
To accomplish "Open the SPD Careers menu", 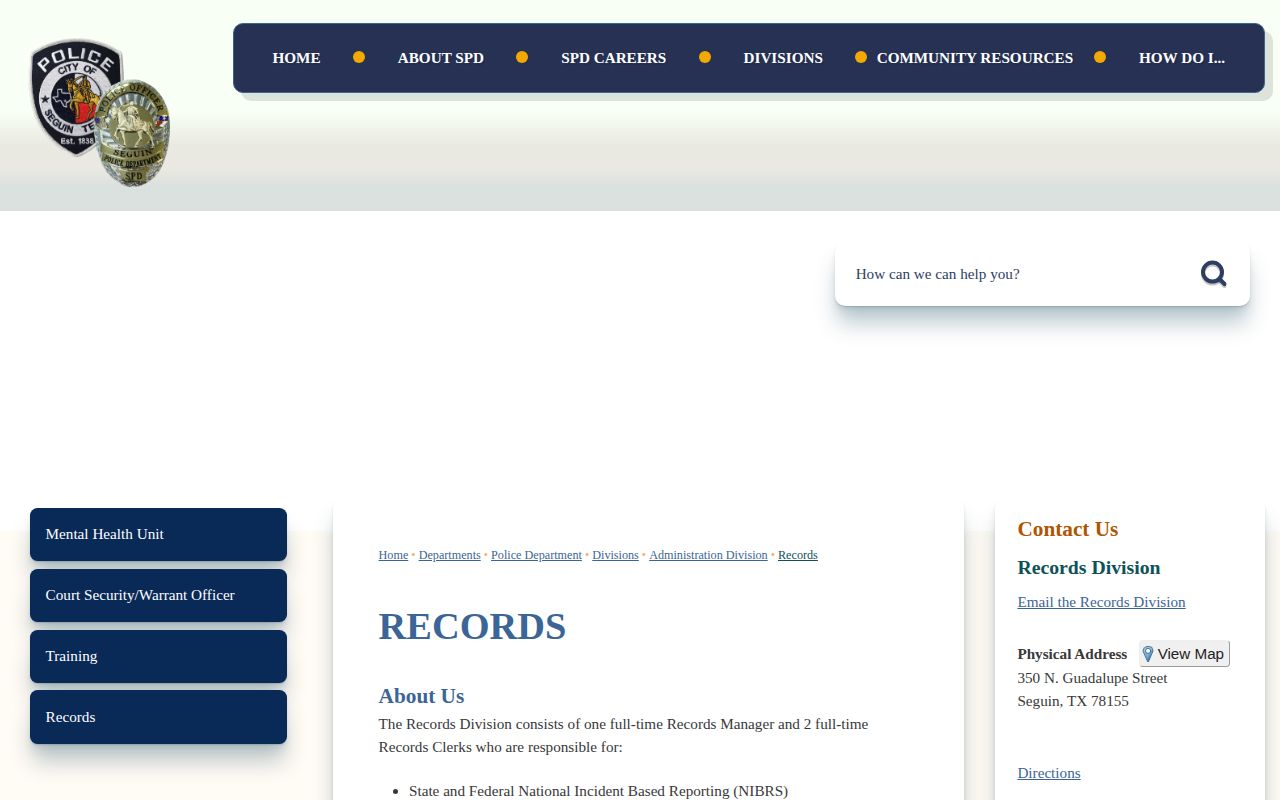I will [x=613, y=58].
